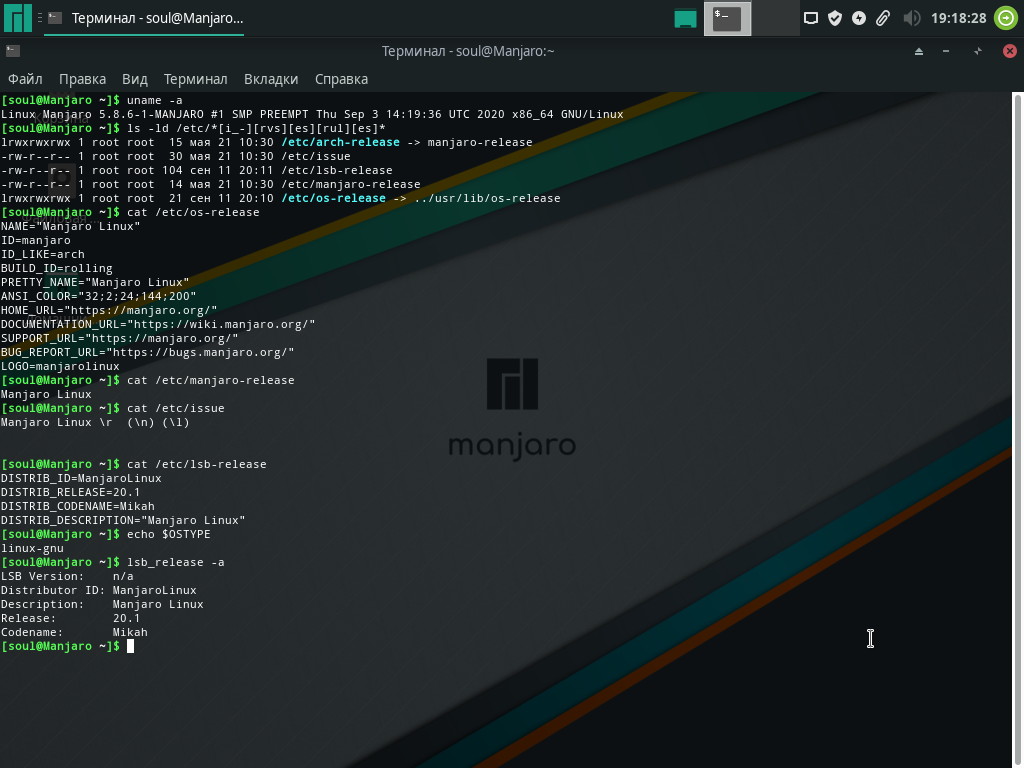
Task: Click the DOCUMENTATION_URL line
Action: (x=158, y=325)
